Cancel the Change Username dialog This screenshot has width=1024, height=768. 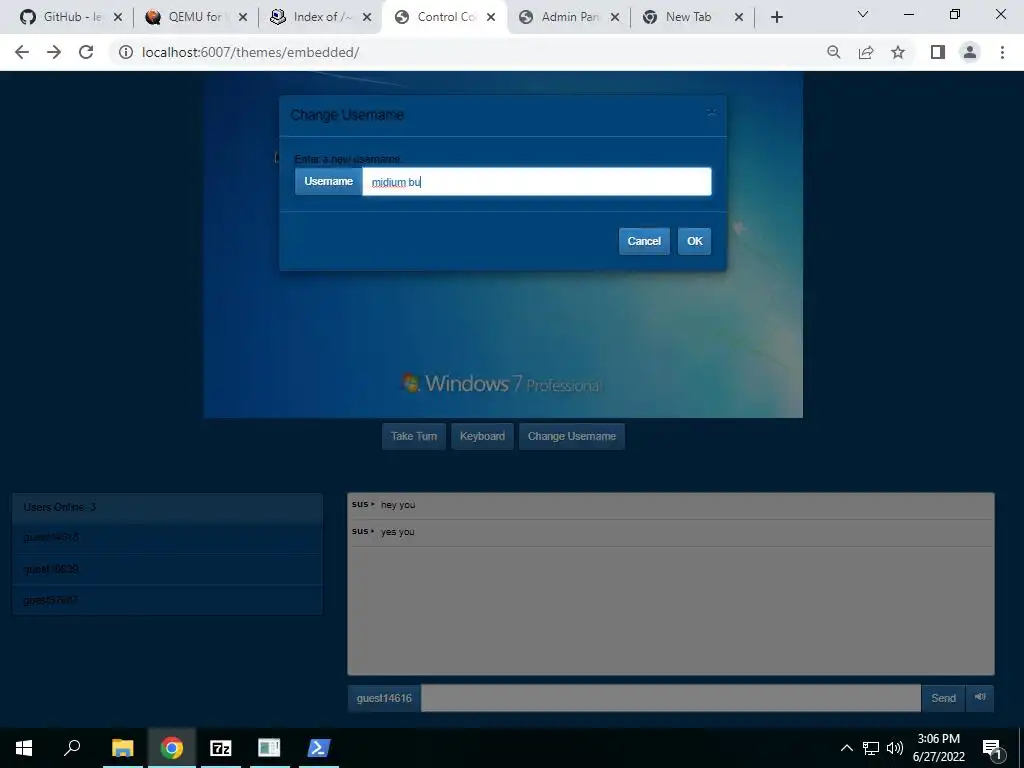[x=644, y=241]
